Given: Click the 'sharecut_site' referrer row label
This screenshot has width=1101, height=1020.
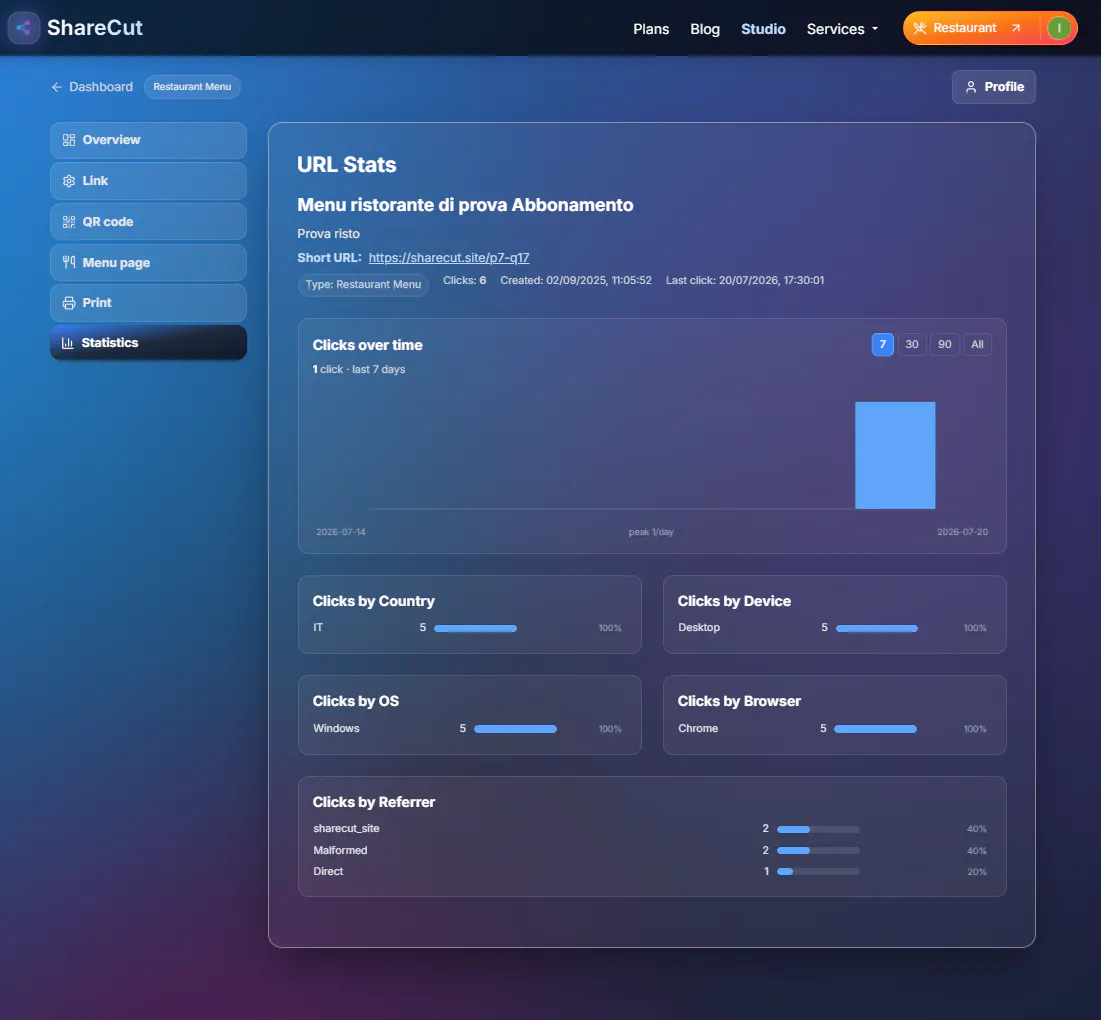Looking at the screenshot, I should coord(346,828).
